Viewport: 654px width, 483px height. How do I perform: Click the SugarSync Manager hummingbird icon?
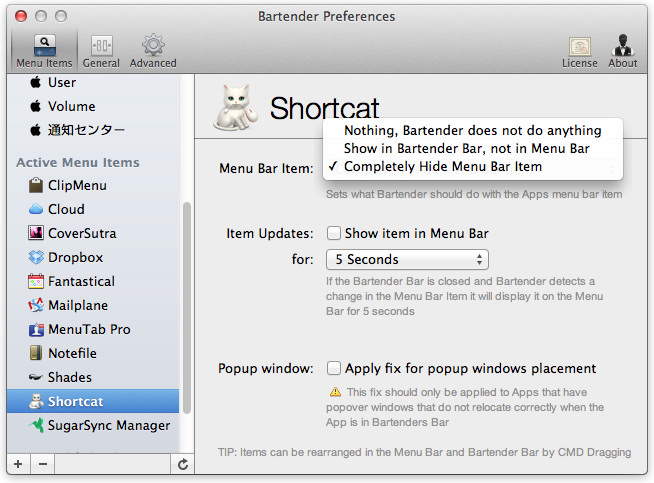point(37,425)
